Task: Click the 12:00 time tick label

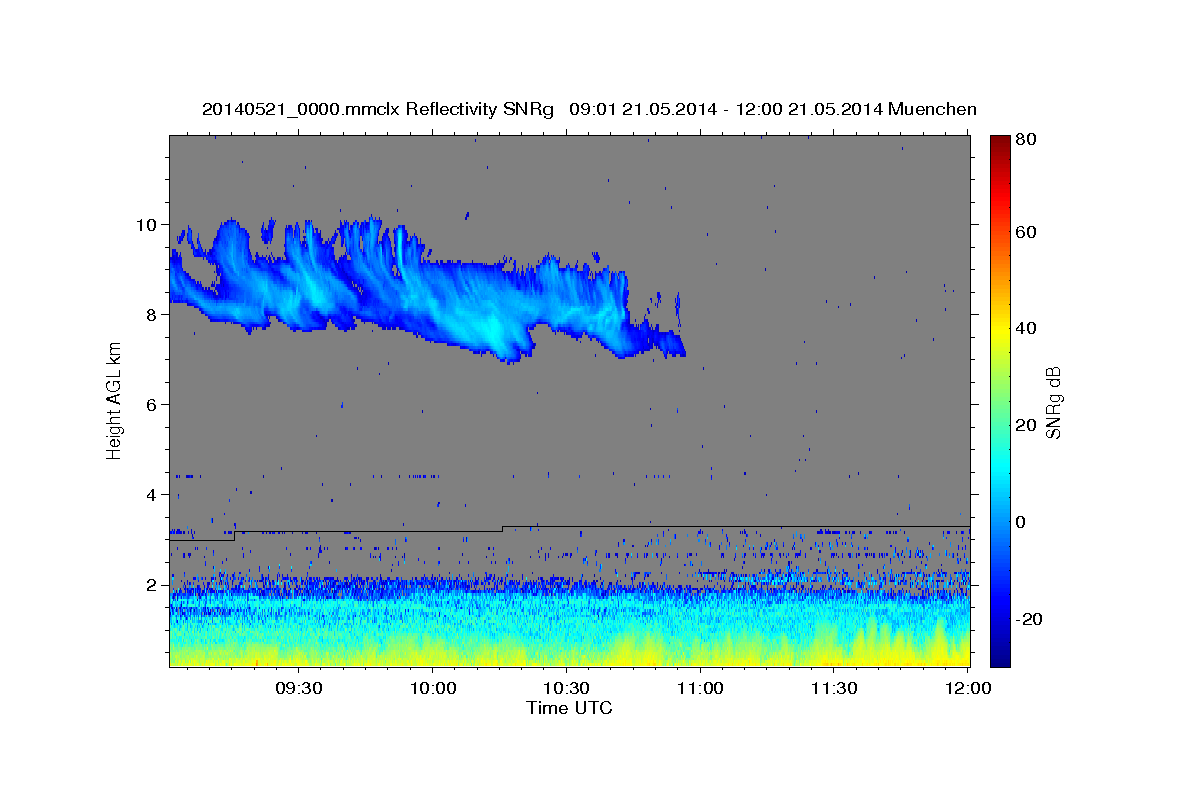Action: click(967, 688)
